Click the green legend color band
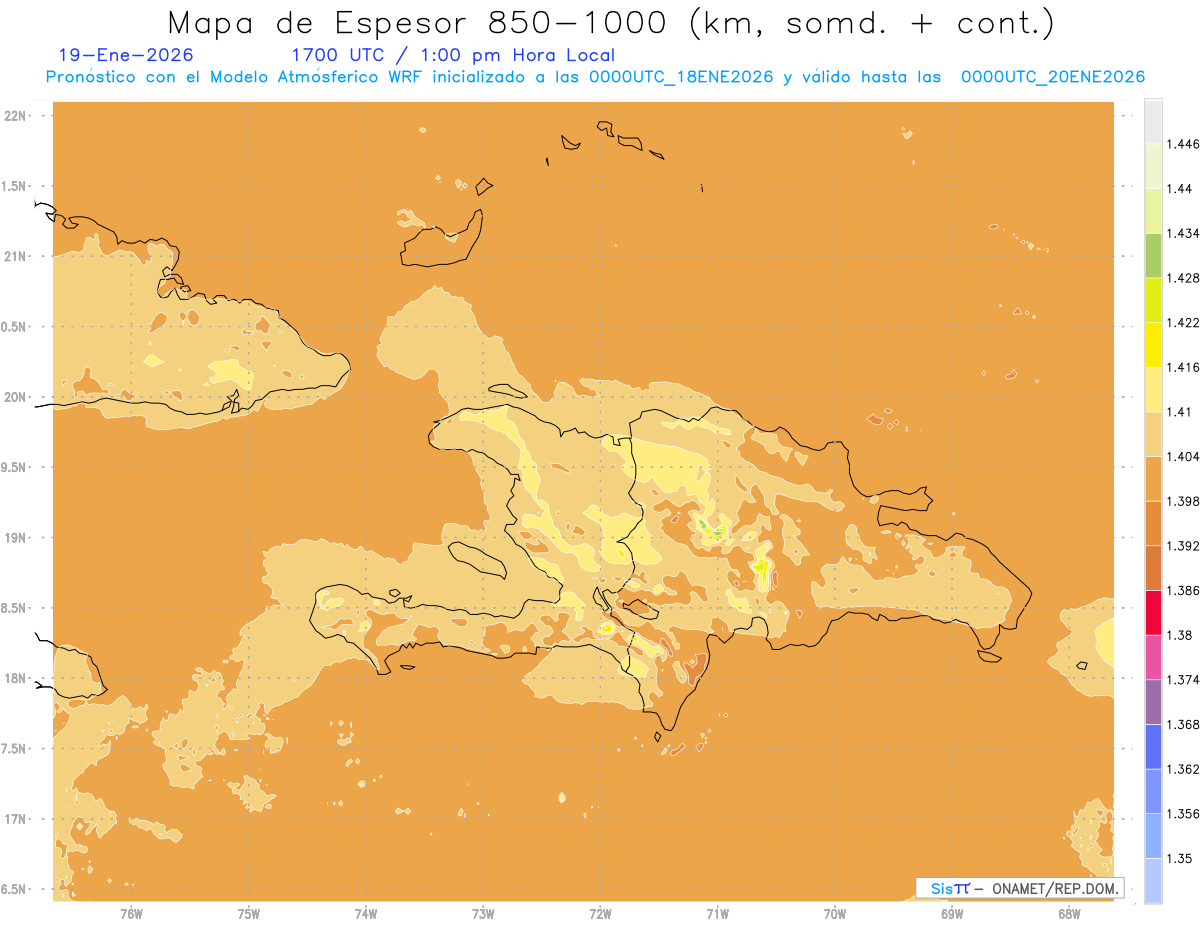The image size is (1200, 927). click(1153, 255)
